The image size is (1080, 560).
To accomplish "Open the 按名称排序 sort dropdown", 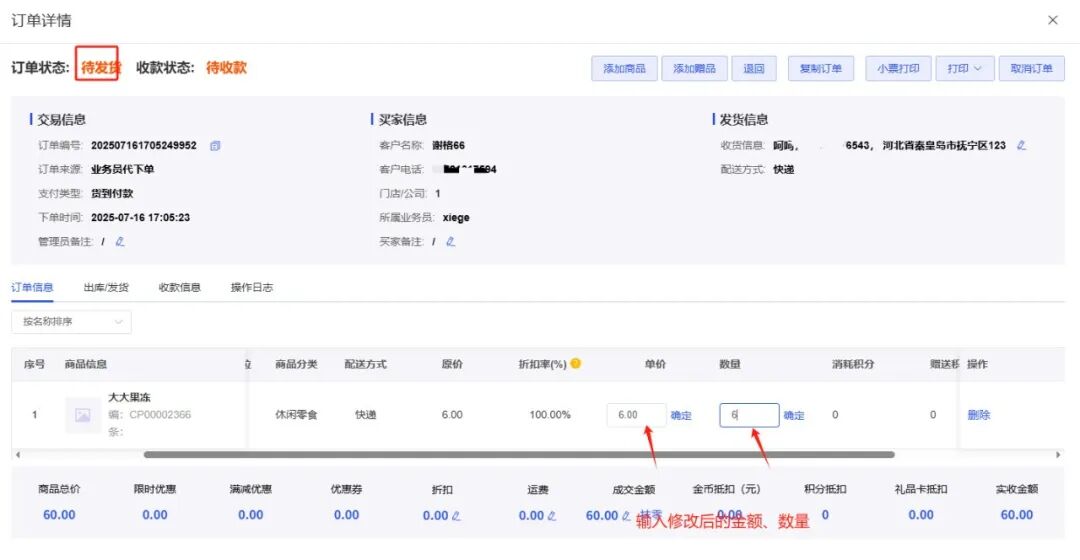I will pyautogui.click(x=72, y=322).
